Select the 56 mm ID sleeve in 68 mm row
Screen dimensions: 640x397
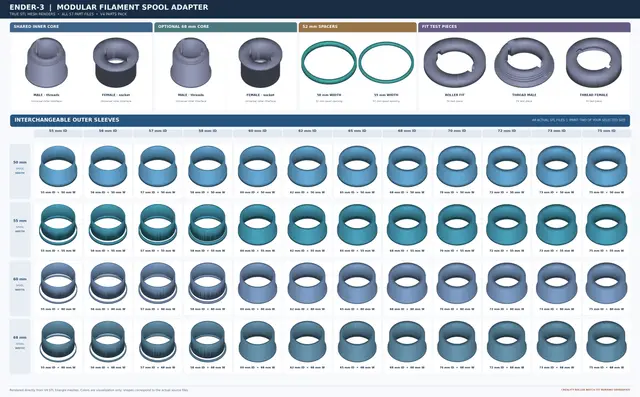tap(108, 342)
